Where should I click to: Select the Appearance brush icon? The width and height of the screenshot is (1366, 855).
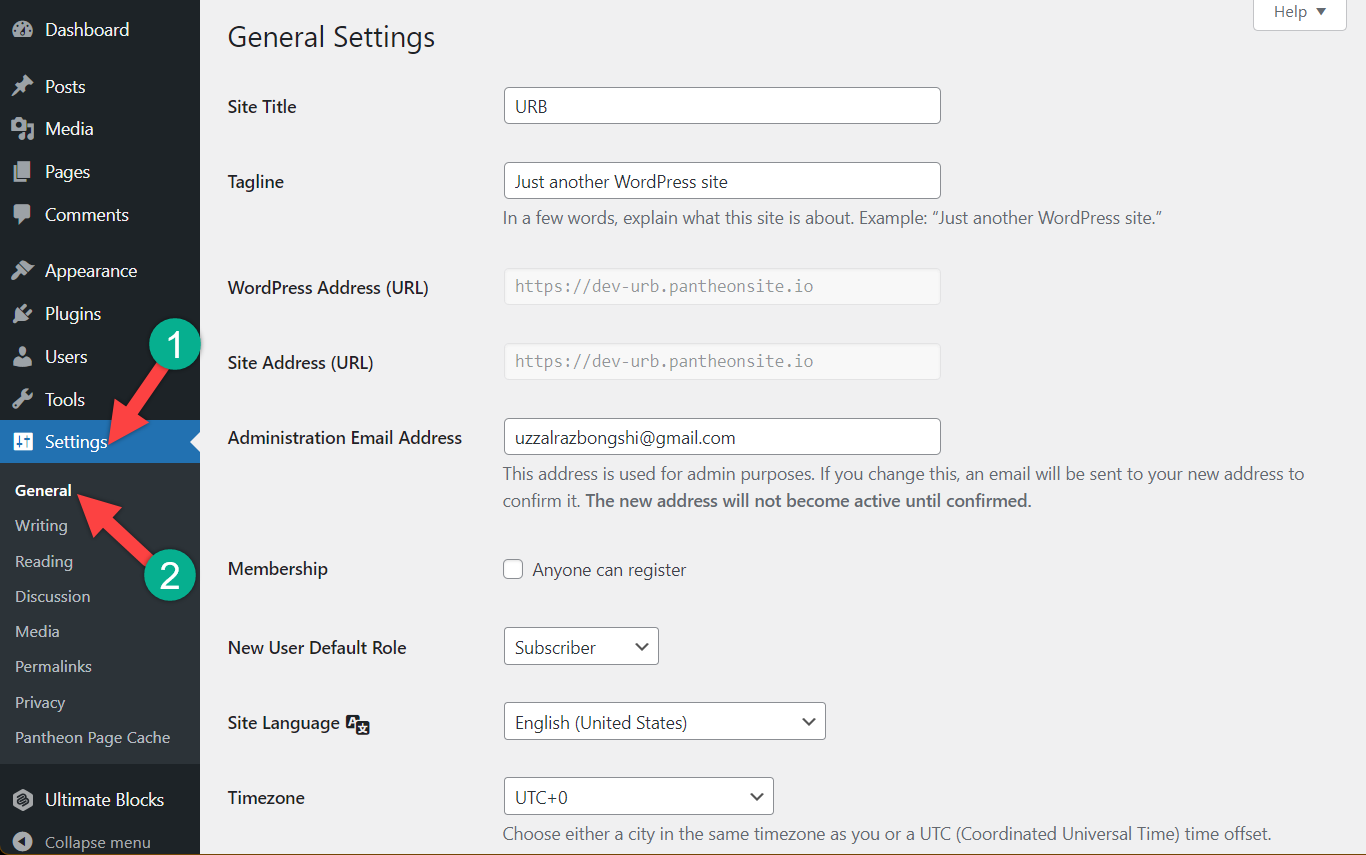point(22,270)
